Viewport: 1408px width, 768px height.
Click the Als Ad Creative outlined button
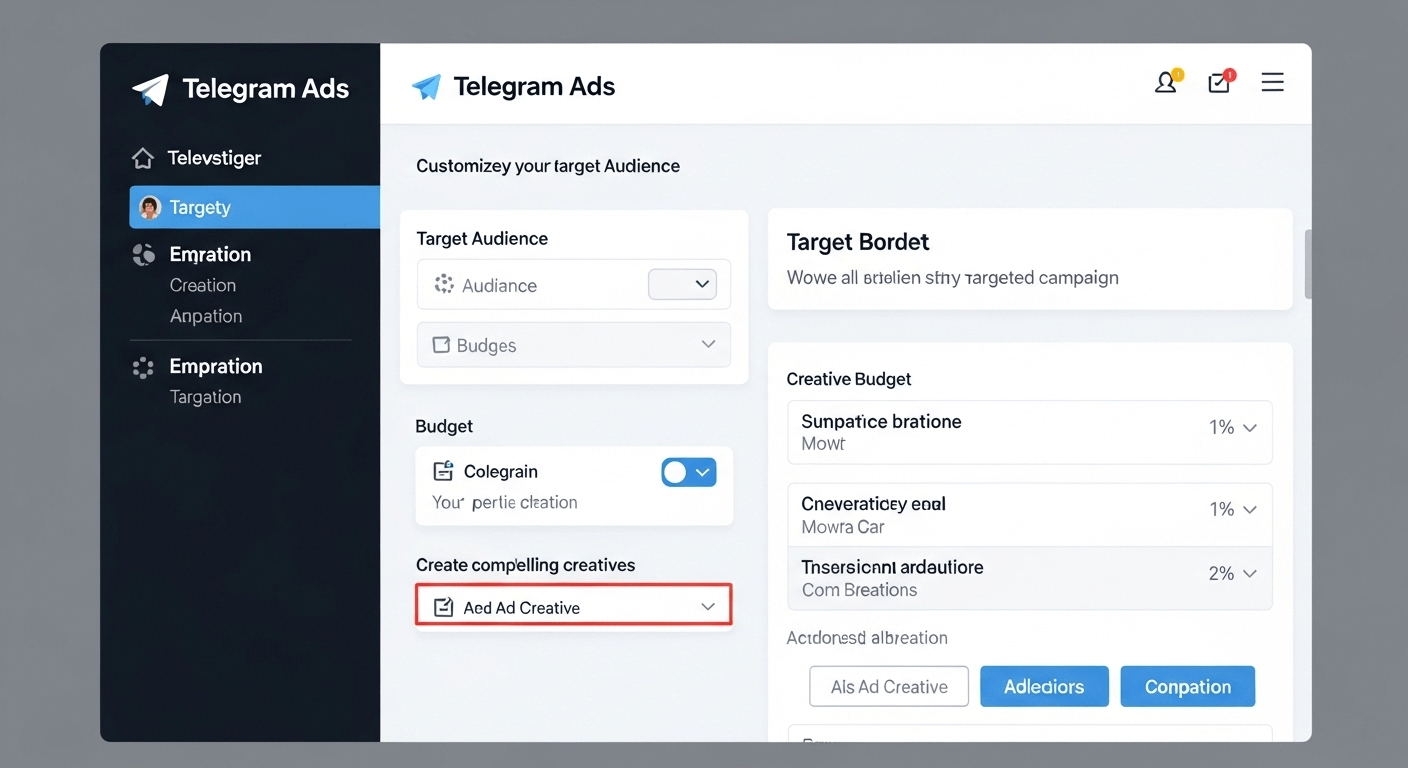[889, 687]
